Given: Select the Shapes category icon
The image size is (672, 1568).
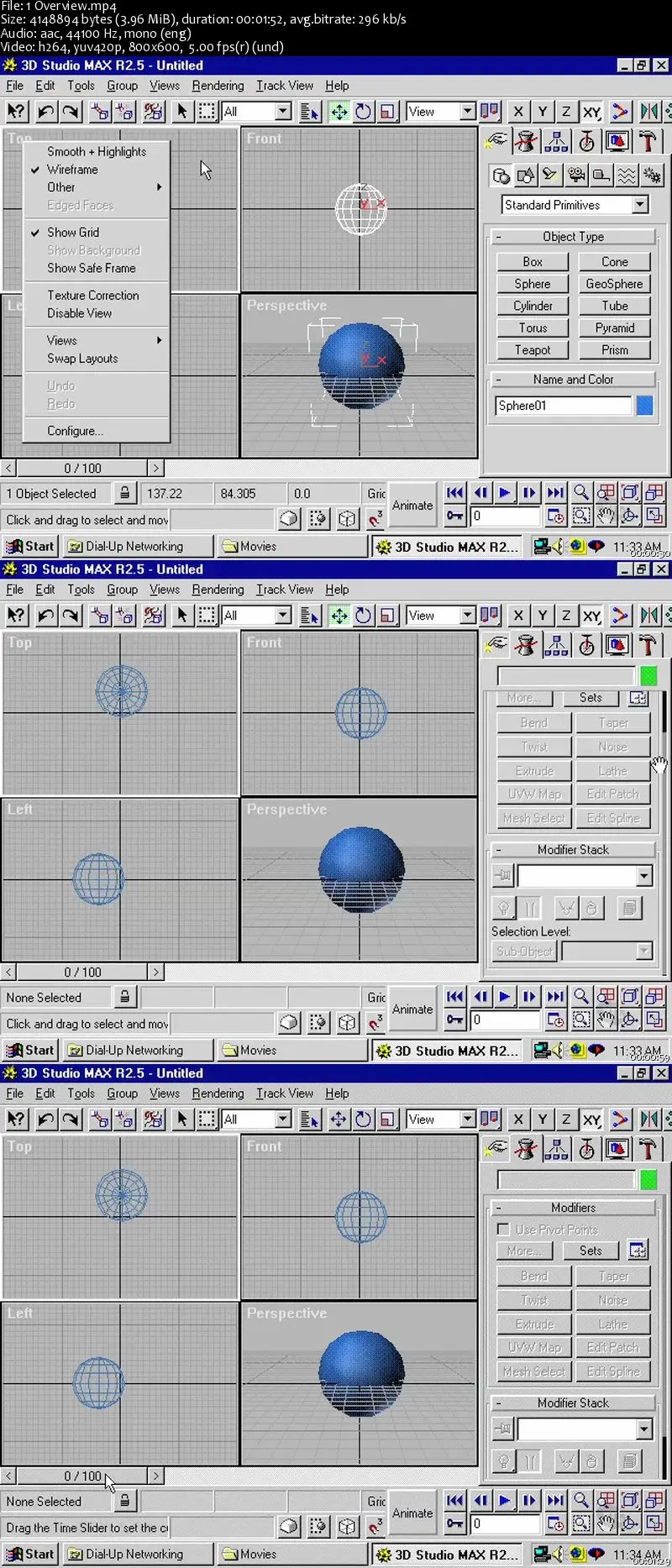Looking at the screenshot, I should (526, 176).
